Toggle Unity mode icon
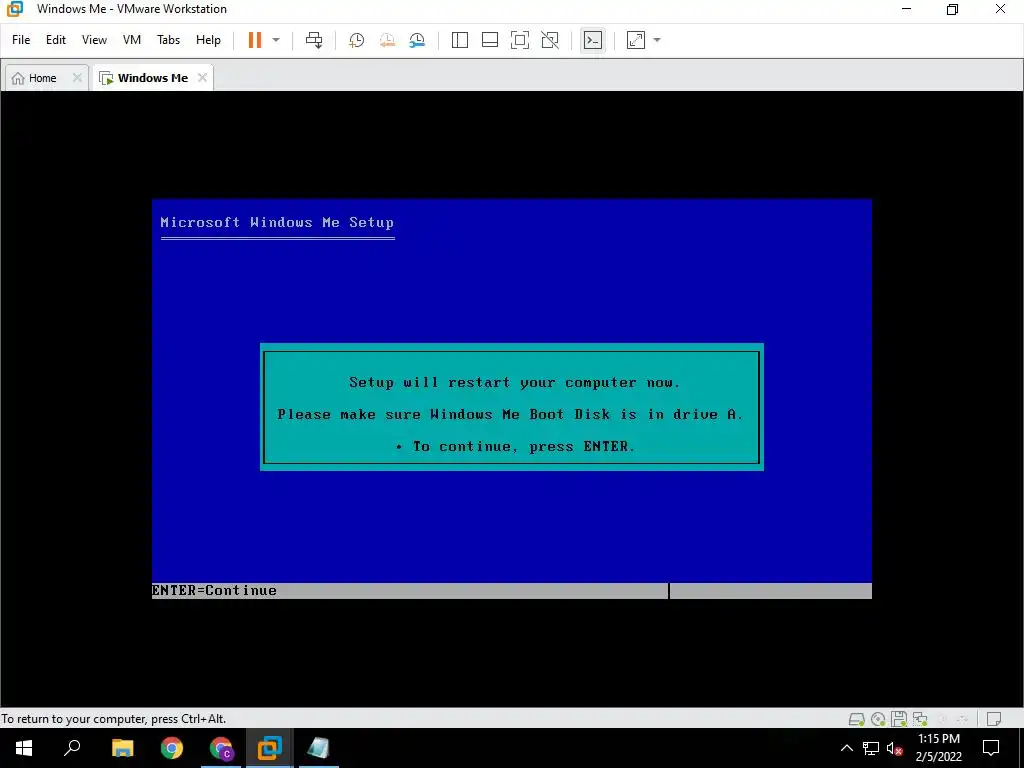The height and width of the screenshot is (768, 1024). tap(550, 40)
